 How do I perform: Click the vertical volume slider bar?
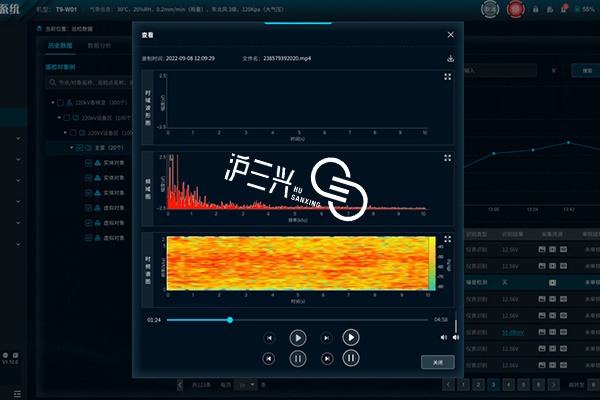(x=456, y=322)
